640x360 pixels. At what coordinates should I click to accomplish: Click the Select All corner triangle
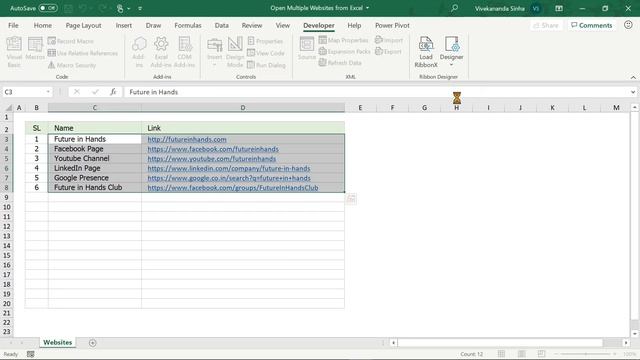click(x=8, y=108)
